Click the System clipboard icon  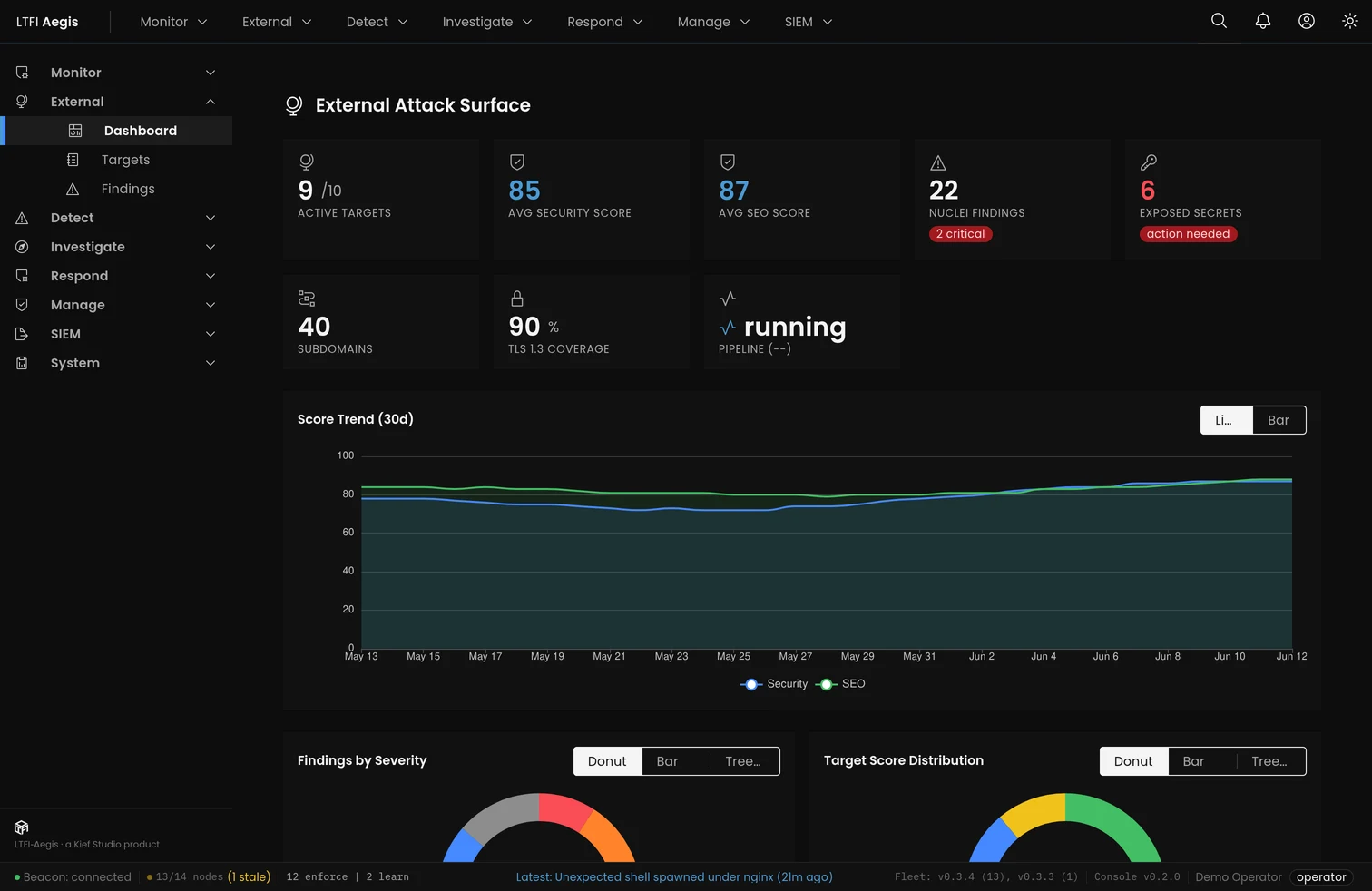22,363
